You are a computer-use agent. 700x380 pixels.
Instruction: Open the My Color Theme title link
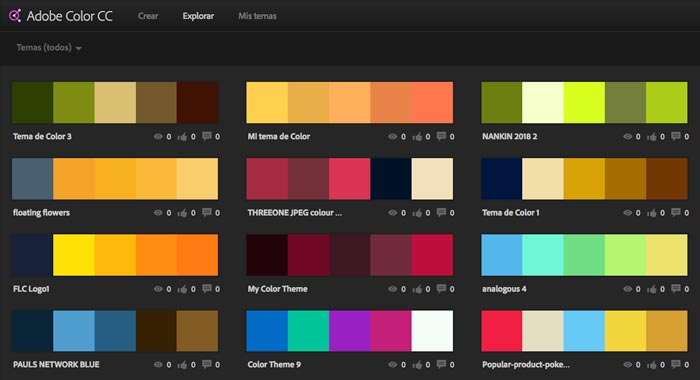[277, 289]
